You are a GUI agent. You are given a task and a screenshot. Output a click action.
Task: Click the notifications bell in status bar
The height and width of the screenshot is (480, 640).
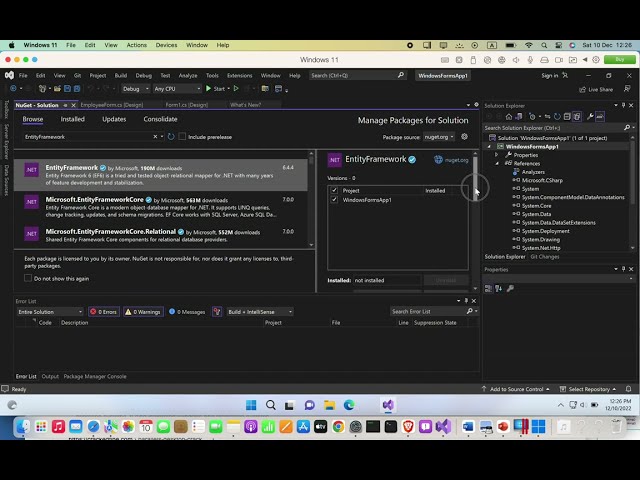point(629,389)
